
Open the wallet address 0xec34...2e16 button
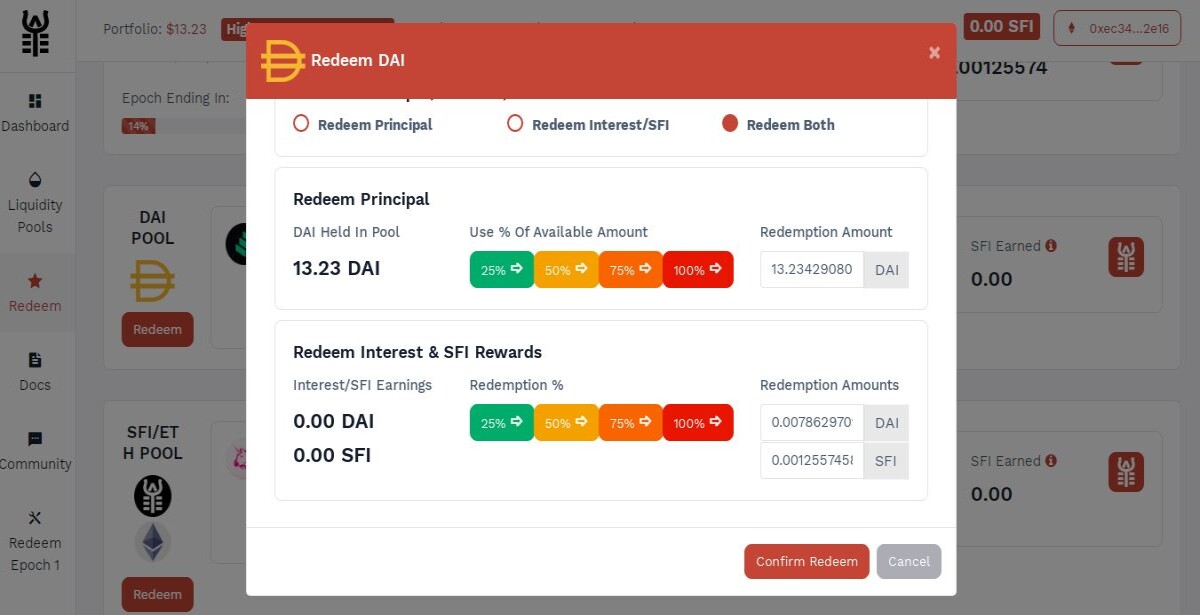click(x=1117, y=29)
